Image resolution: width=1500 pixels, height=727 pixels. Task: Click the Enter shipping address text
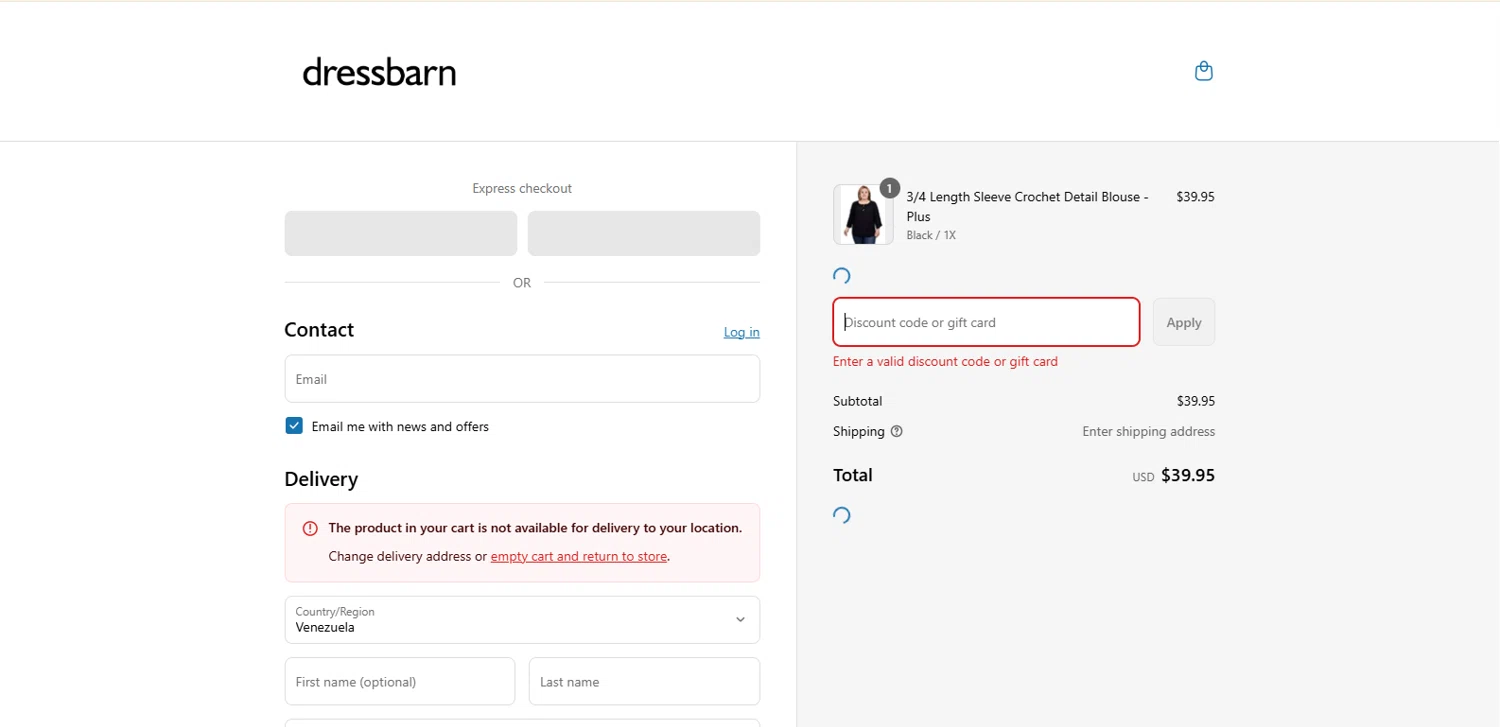pyautogui.click(x=1148, y=432)
